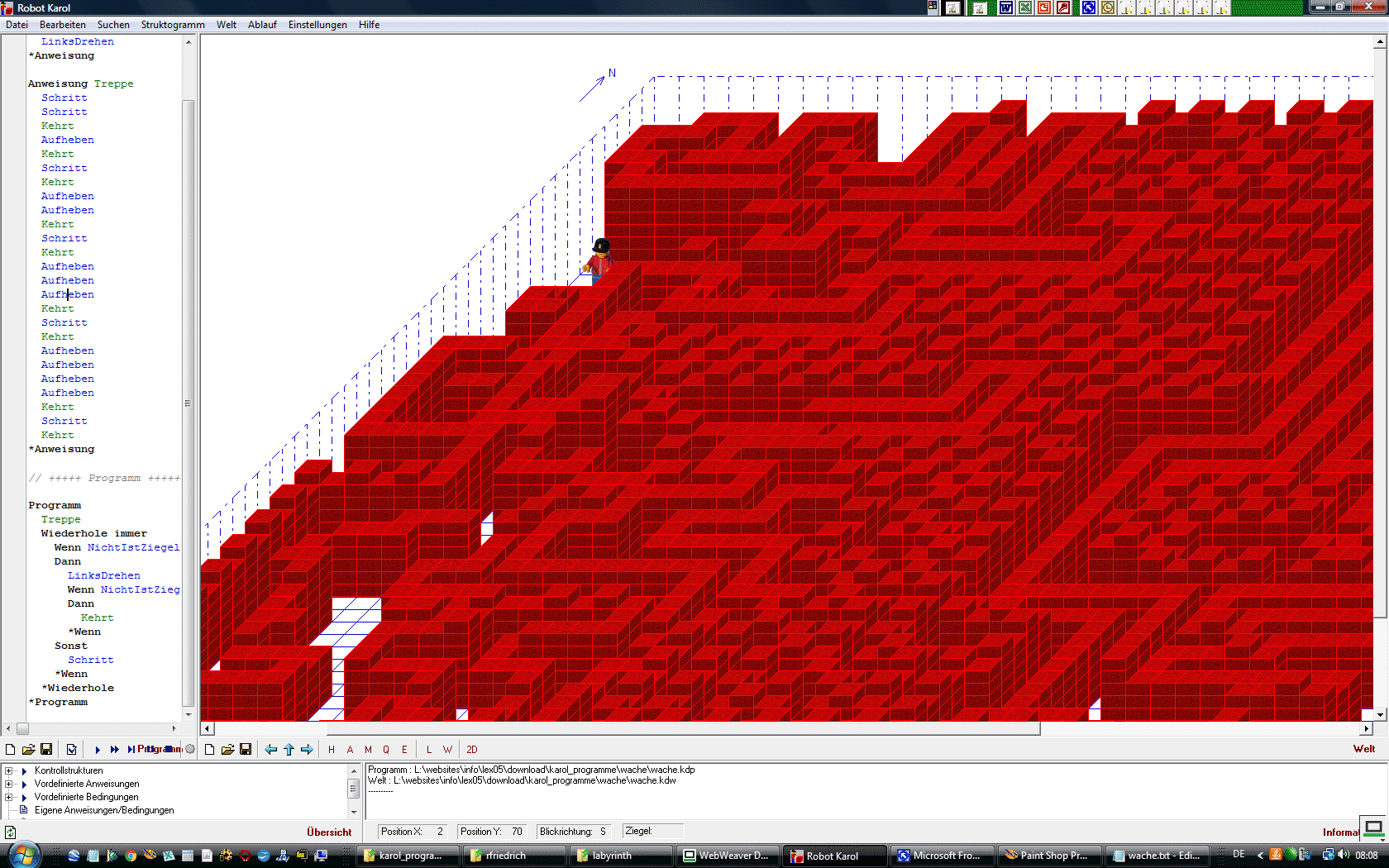Click the red M marker button

(368, 749)
